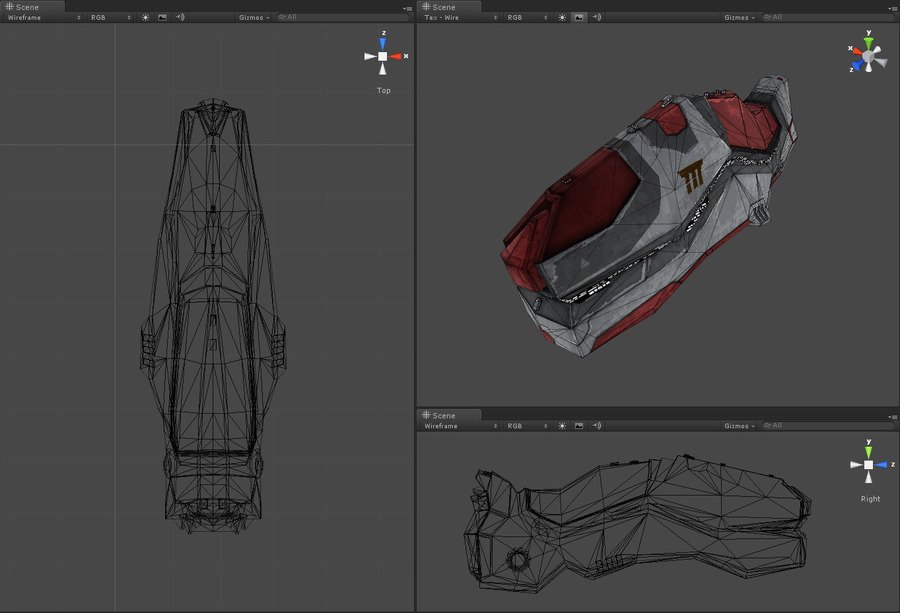Click the red X axis cone on Top gizmo
This screenshot has width=900, height=613.
tap(395, 56)
